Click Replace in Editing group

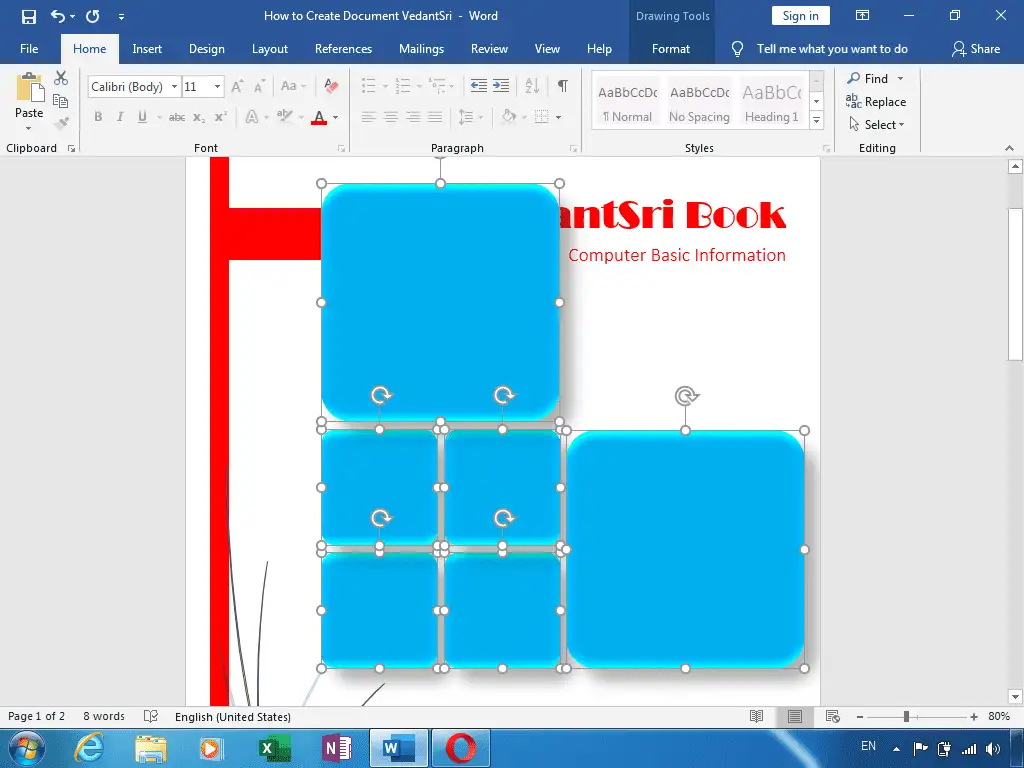click(876, 101)
